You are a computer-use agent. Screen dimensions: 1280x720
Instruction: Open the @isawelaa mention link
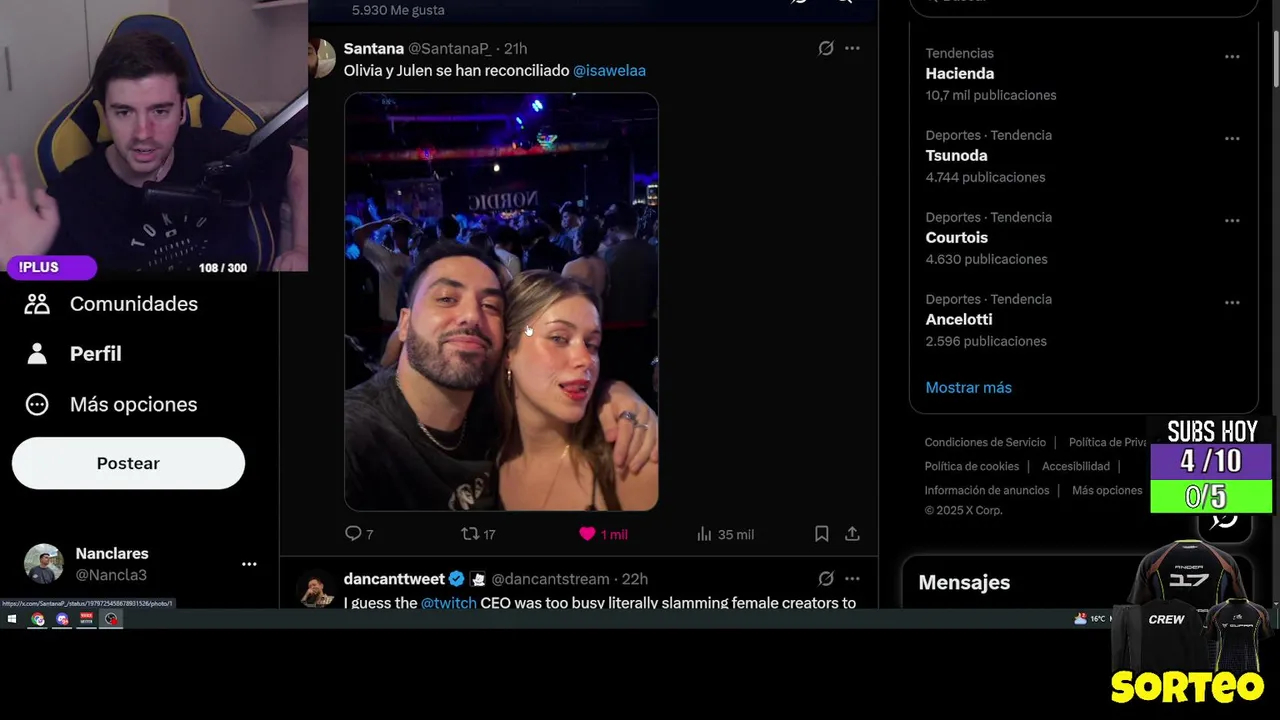point(609,71)
